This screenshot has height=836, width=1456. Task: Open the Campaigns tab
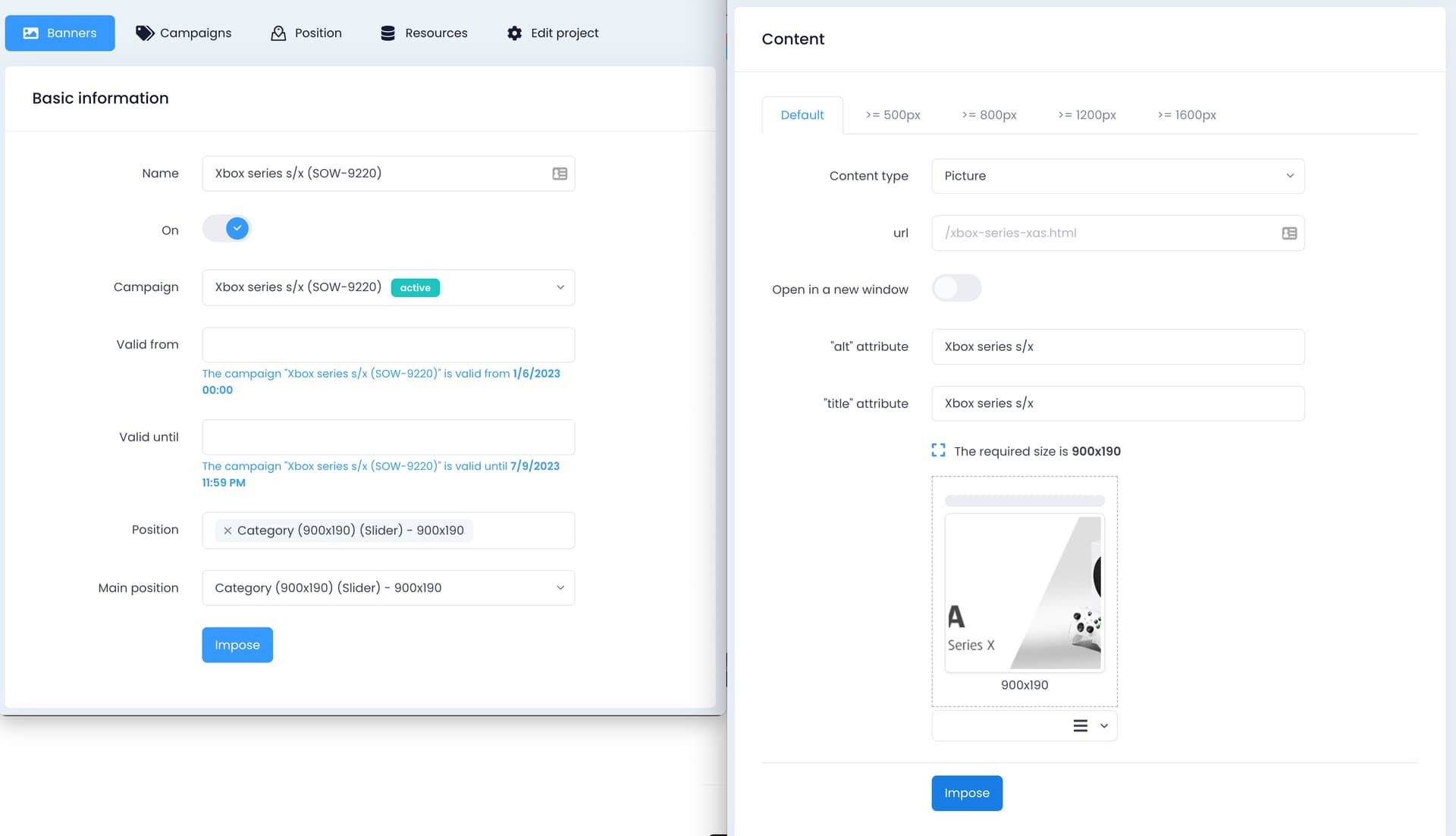184,33
